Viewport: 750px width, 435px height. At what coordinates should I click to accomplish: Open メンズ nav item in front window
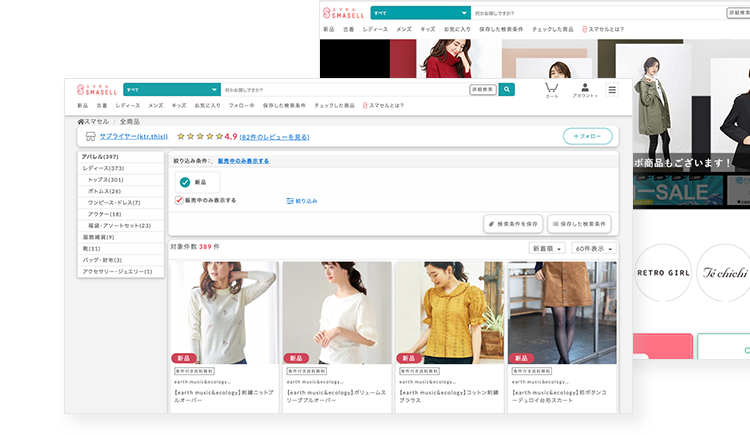pyautogui.click(x=156, y=106)
